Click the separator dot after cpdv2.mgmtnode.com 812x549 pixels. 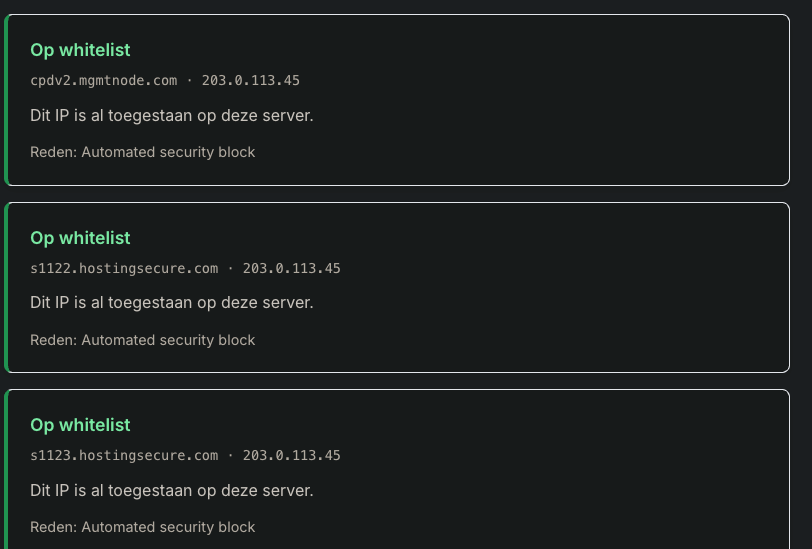click(x=190, y=80)
